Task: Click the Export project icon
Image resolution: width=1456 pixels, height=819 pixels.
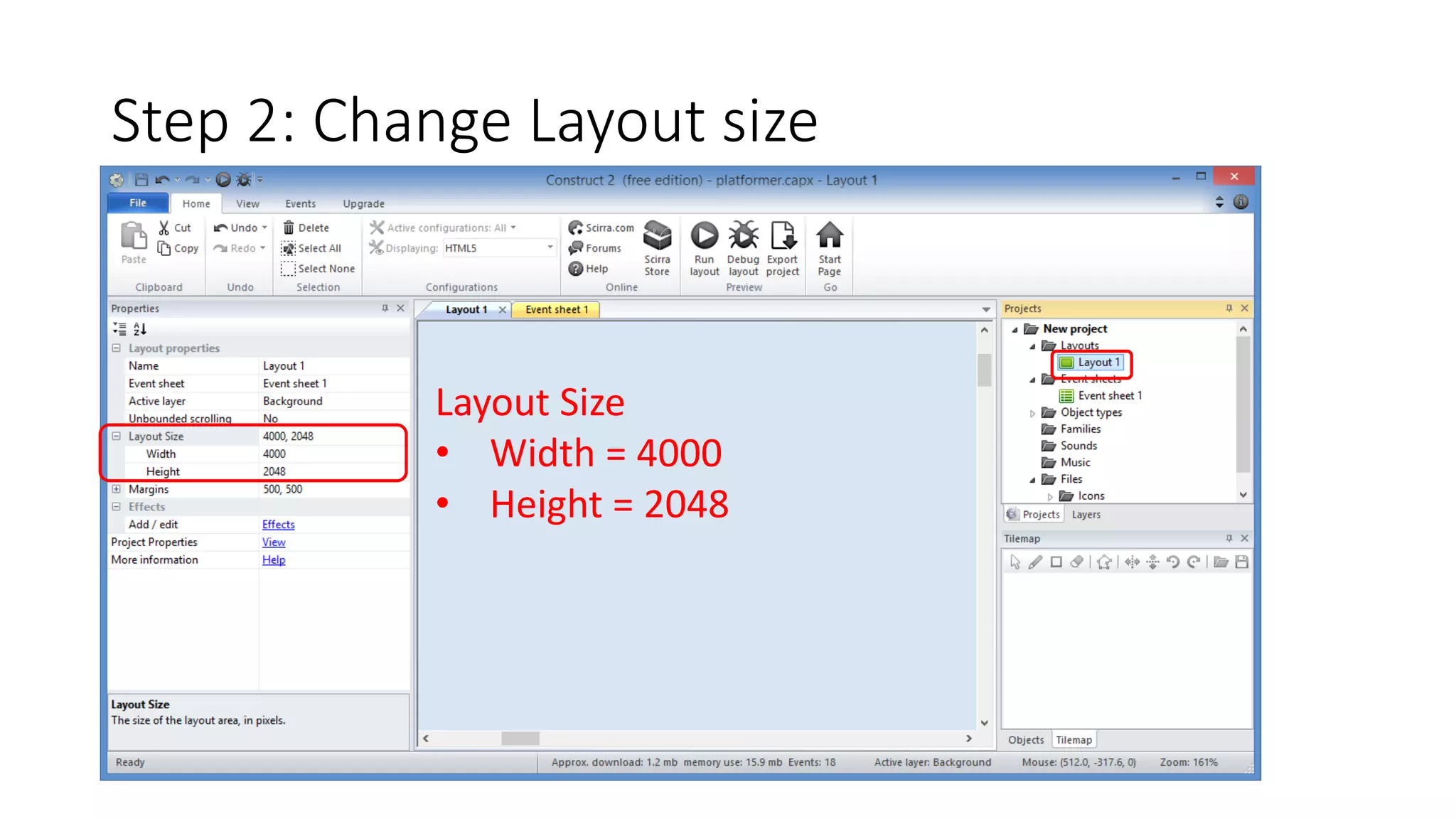Action: (x=783, y=235)
